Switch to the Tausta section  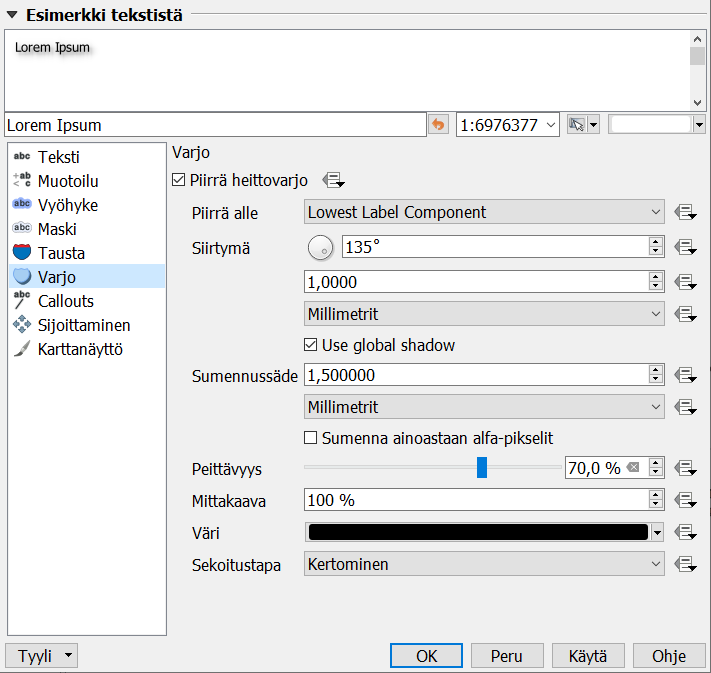[62, 253]
